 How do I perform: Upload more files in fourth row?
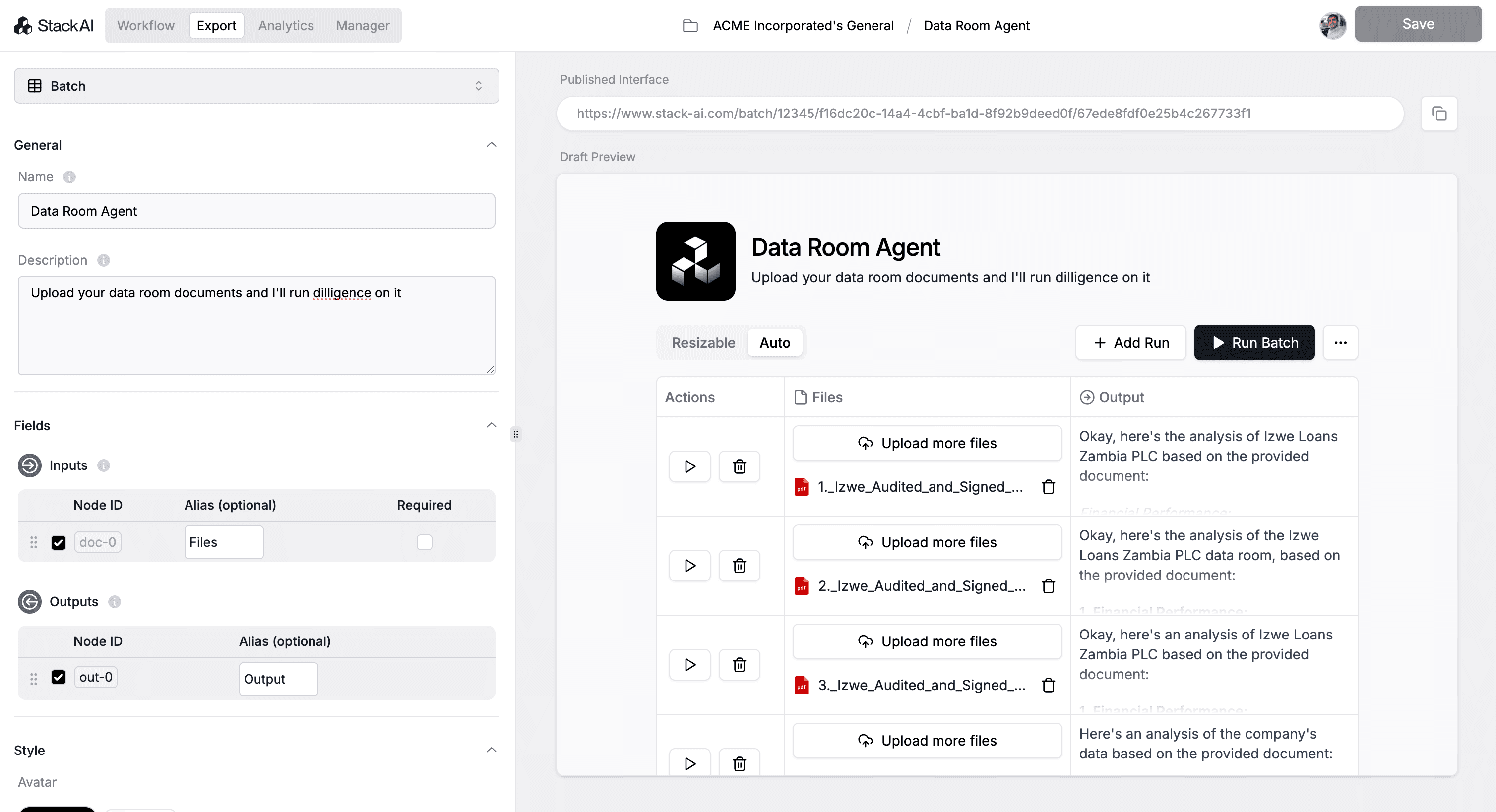point(927,741)
